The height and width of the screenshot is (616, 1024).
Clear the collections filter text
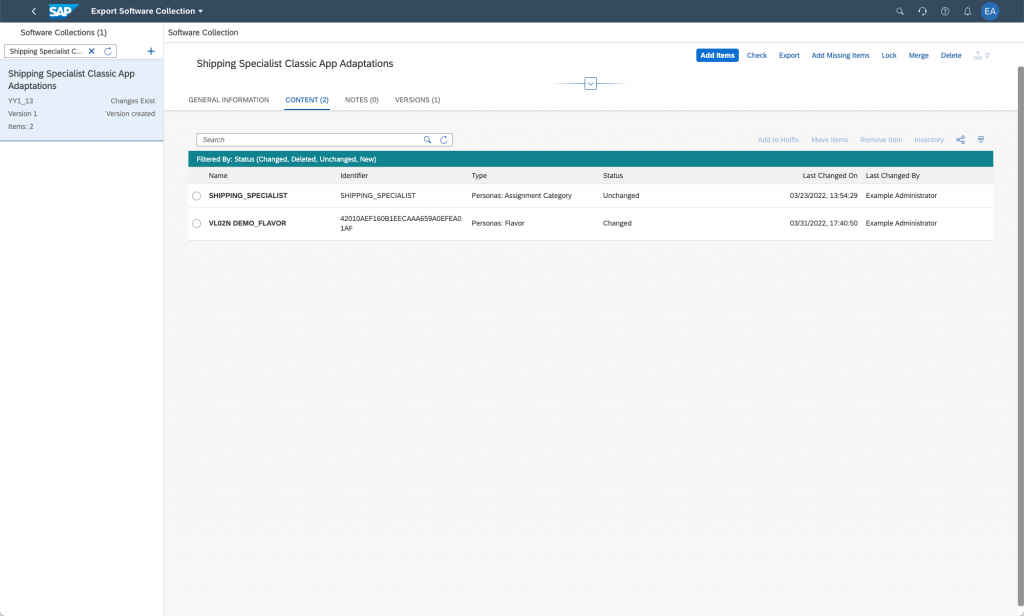91,51
